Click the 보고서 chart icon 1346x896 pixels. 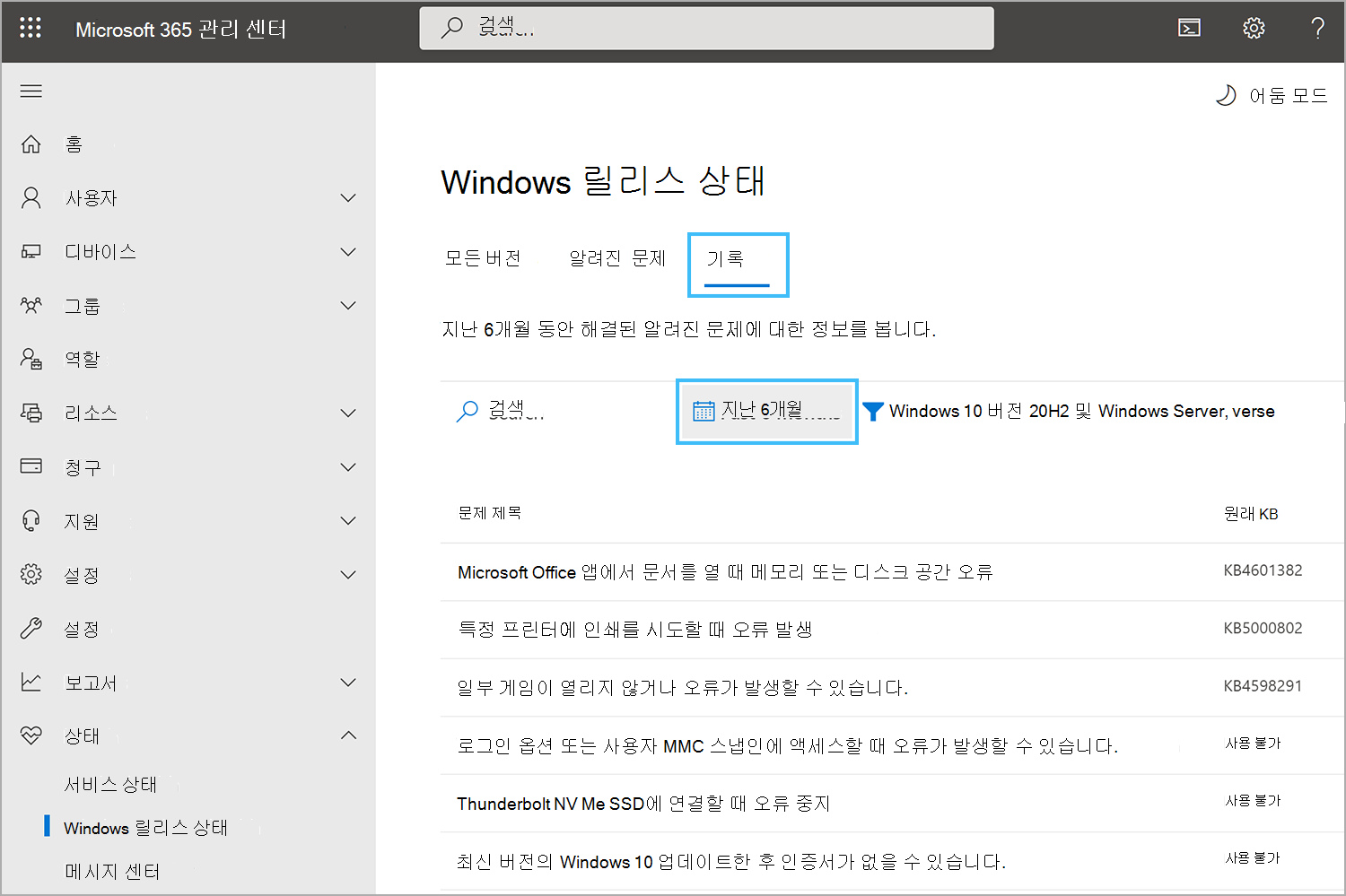[31, 683]
